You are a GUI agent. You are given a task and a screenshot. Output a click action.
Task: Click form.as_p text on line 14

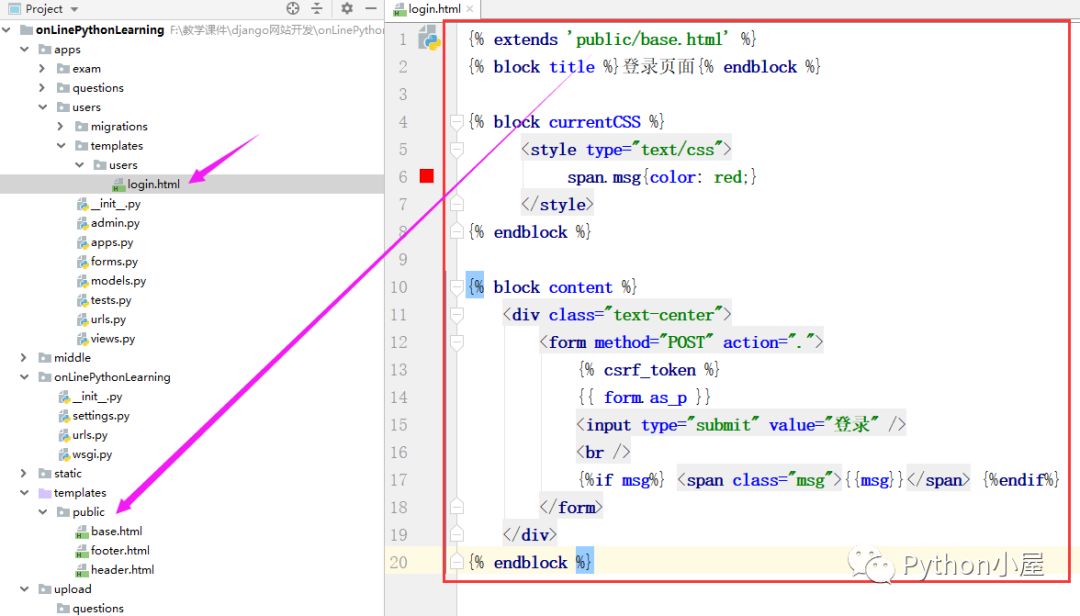point(645,398)
